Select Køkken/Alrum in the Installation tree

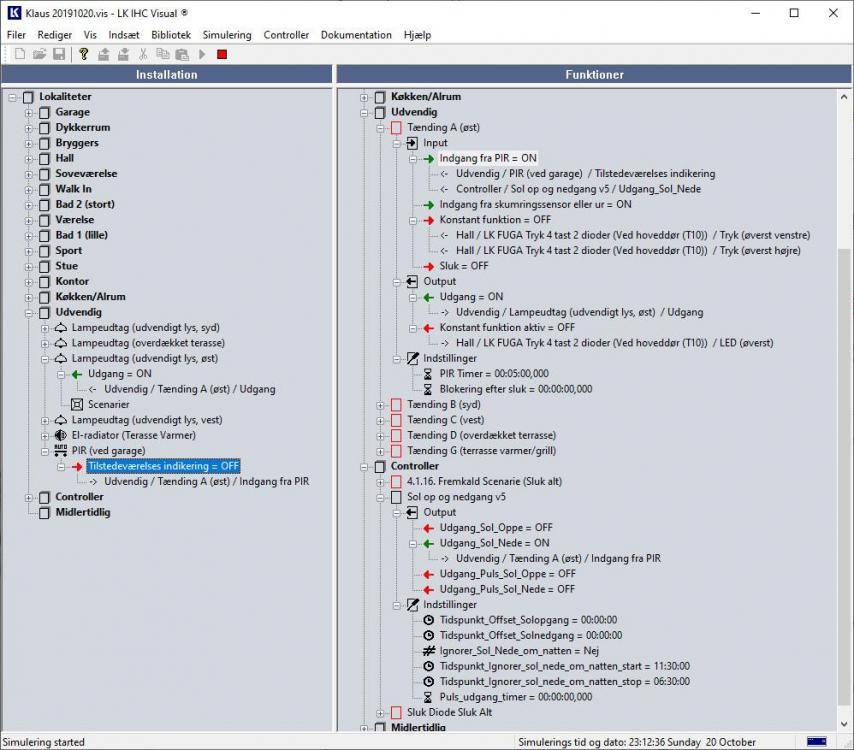point(90,297)
